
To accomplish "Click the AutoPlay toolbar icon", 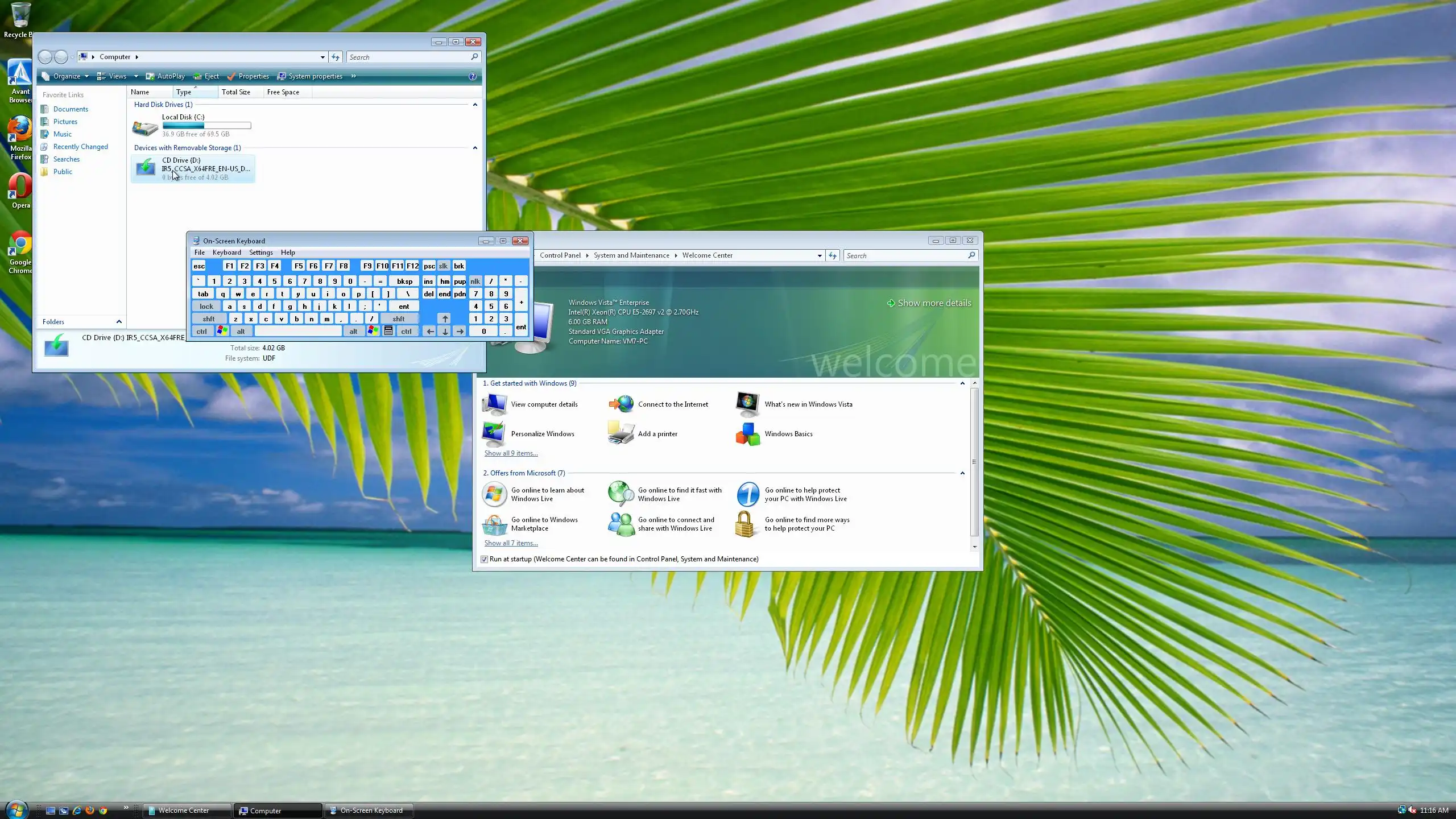I will pos(150,76).
